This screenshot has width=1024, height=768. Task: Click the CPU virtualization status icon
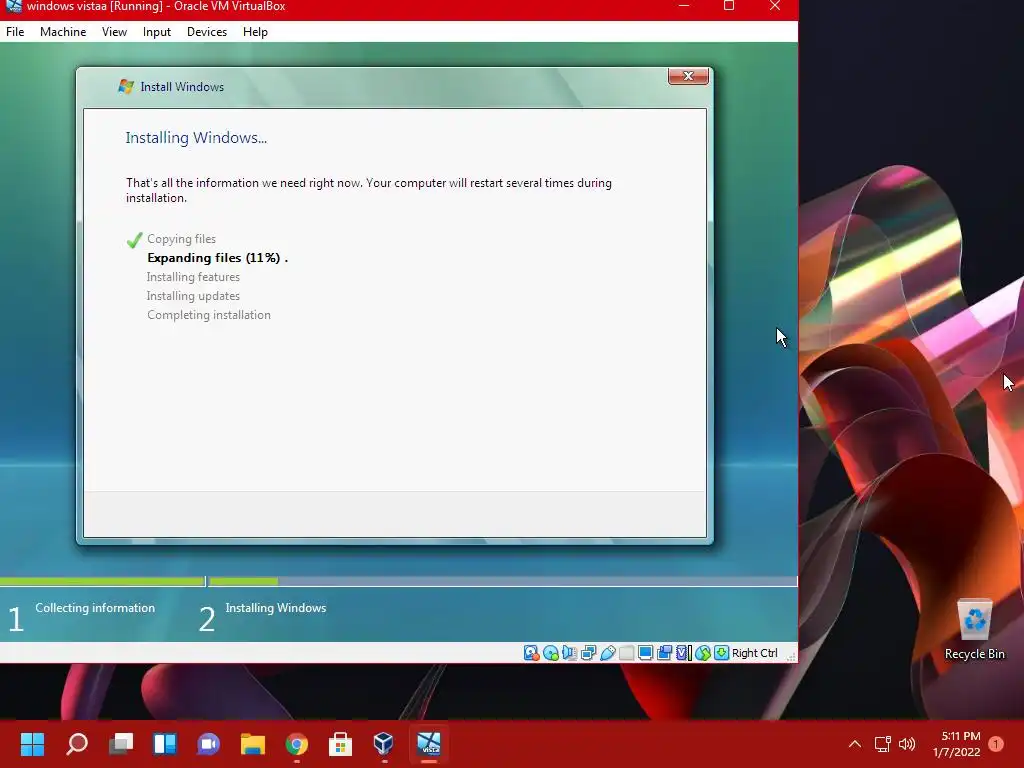tap(683, 652)
